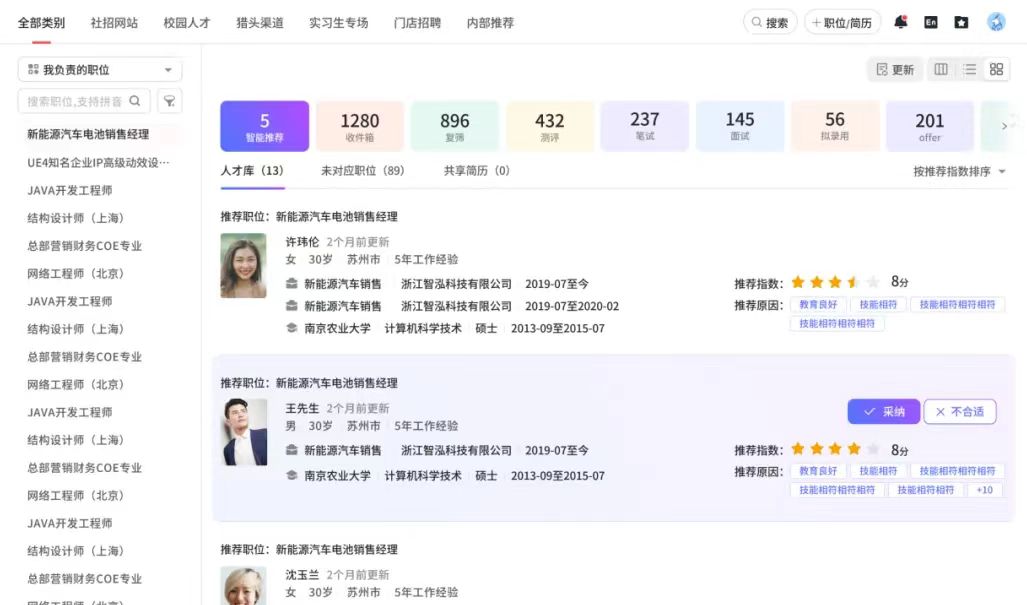Click the 更新 refresh button
Screen dimensions: 1027x605
tap(895, 69)
